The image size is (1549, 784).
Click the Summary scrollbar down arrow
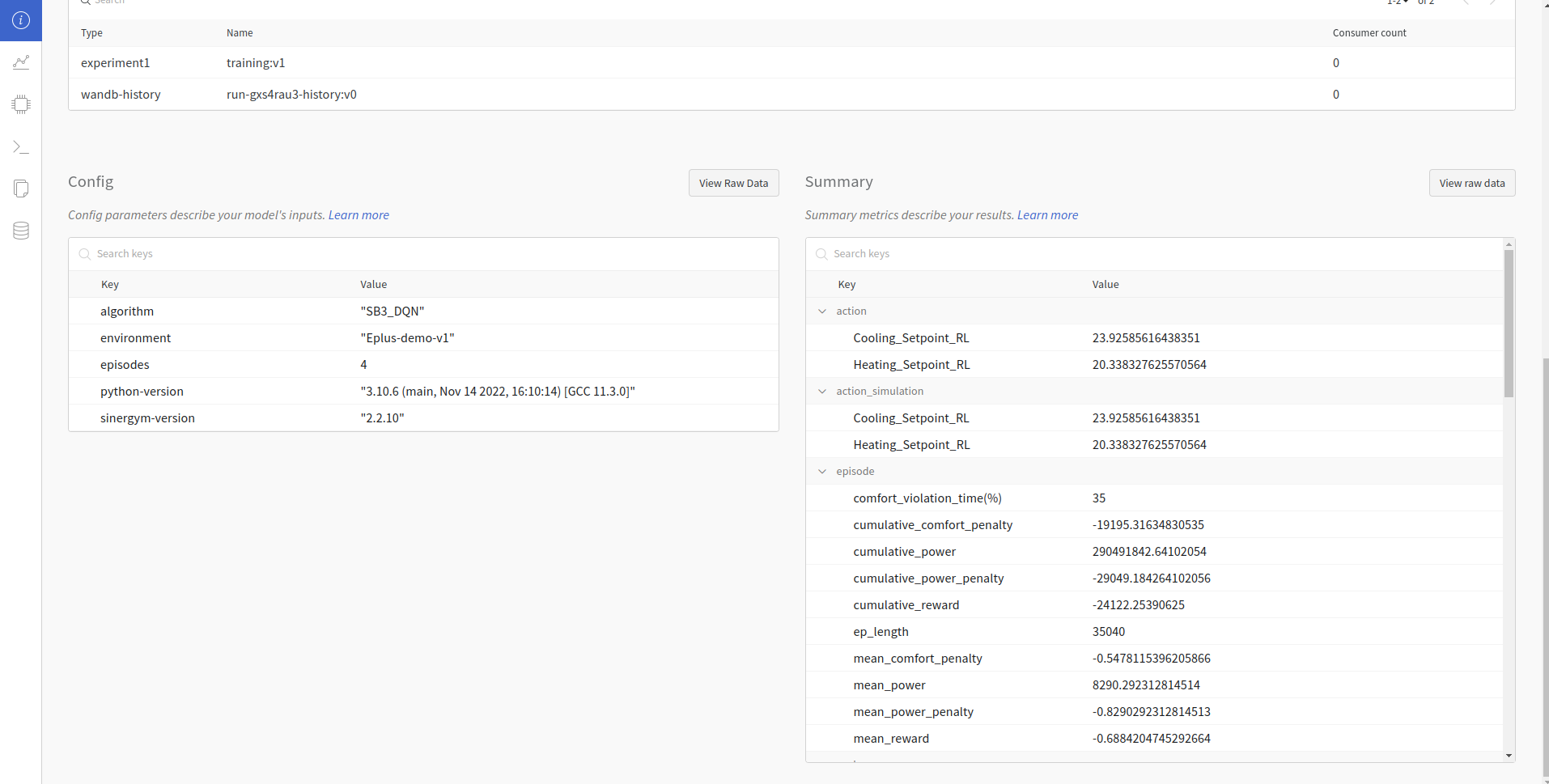[1509, 756]
